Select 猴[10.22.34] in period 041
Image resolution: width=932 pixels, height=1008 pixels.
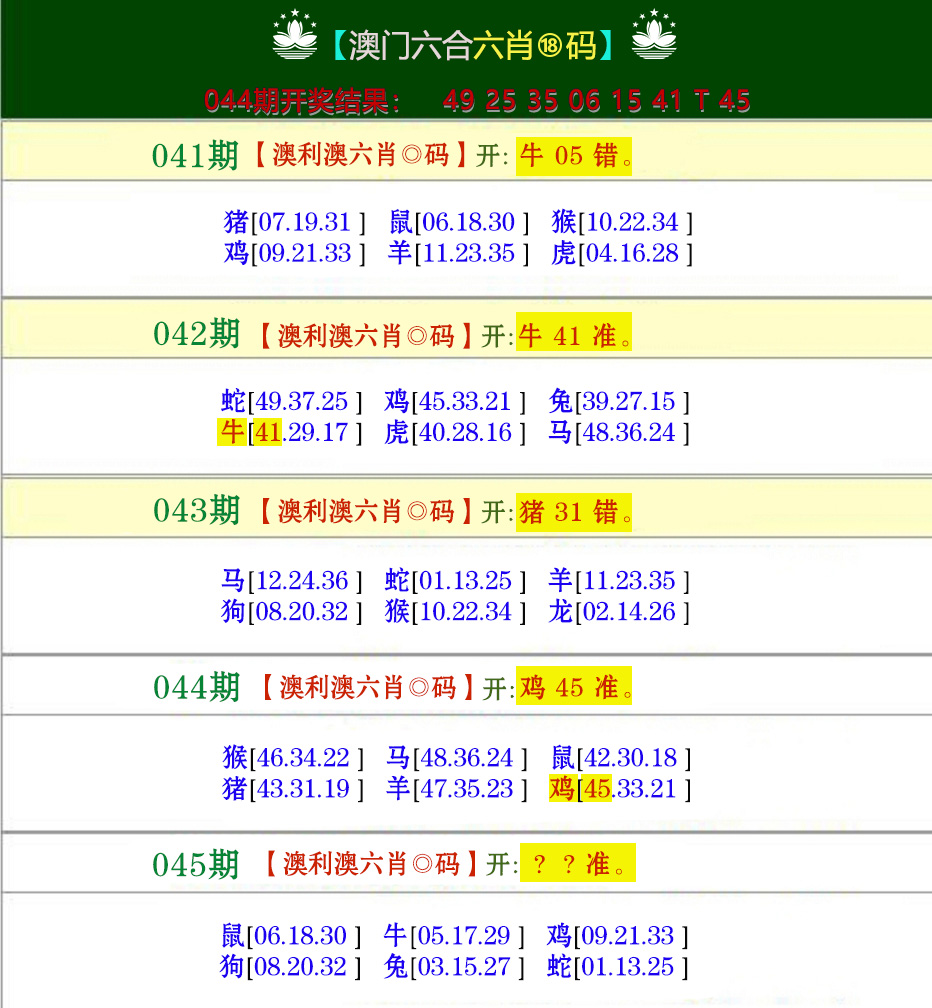[622, 222]
